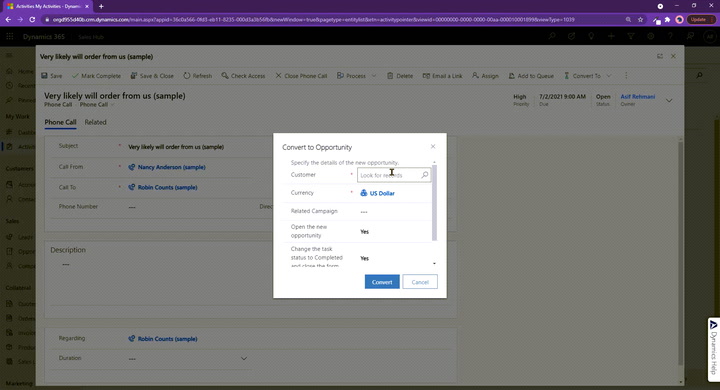Click Save in the command bar
Screen dimensions: 720x390
tap(51, 76)
